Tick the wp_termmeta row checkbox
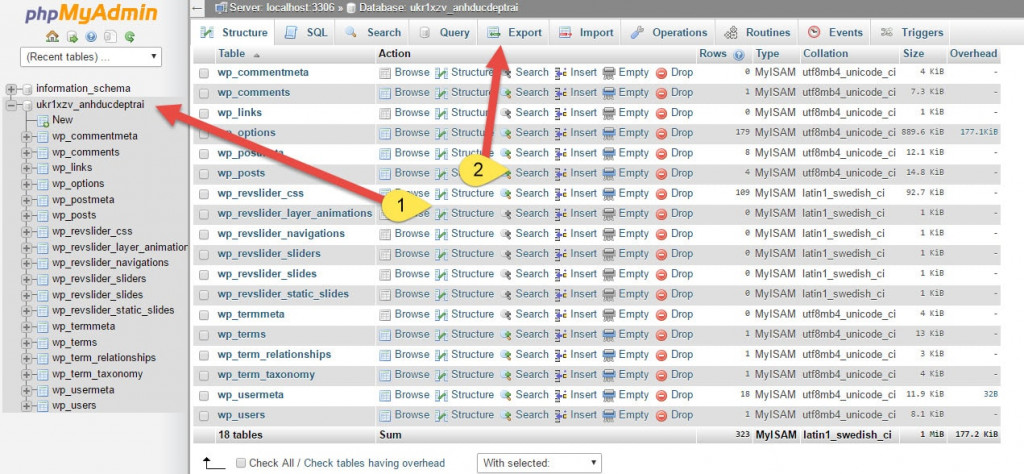 [204, 315]
